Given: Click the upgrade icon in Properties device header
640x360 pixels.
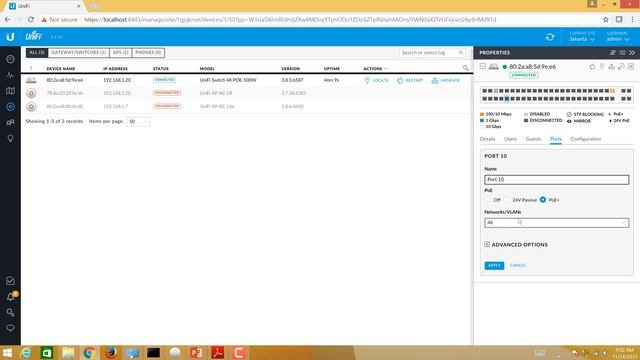Looking at the screenshot, I should tap(611, 67).
